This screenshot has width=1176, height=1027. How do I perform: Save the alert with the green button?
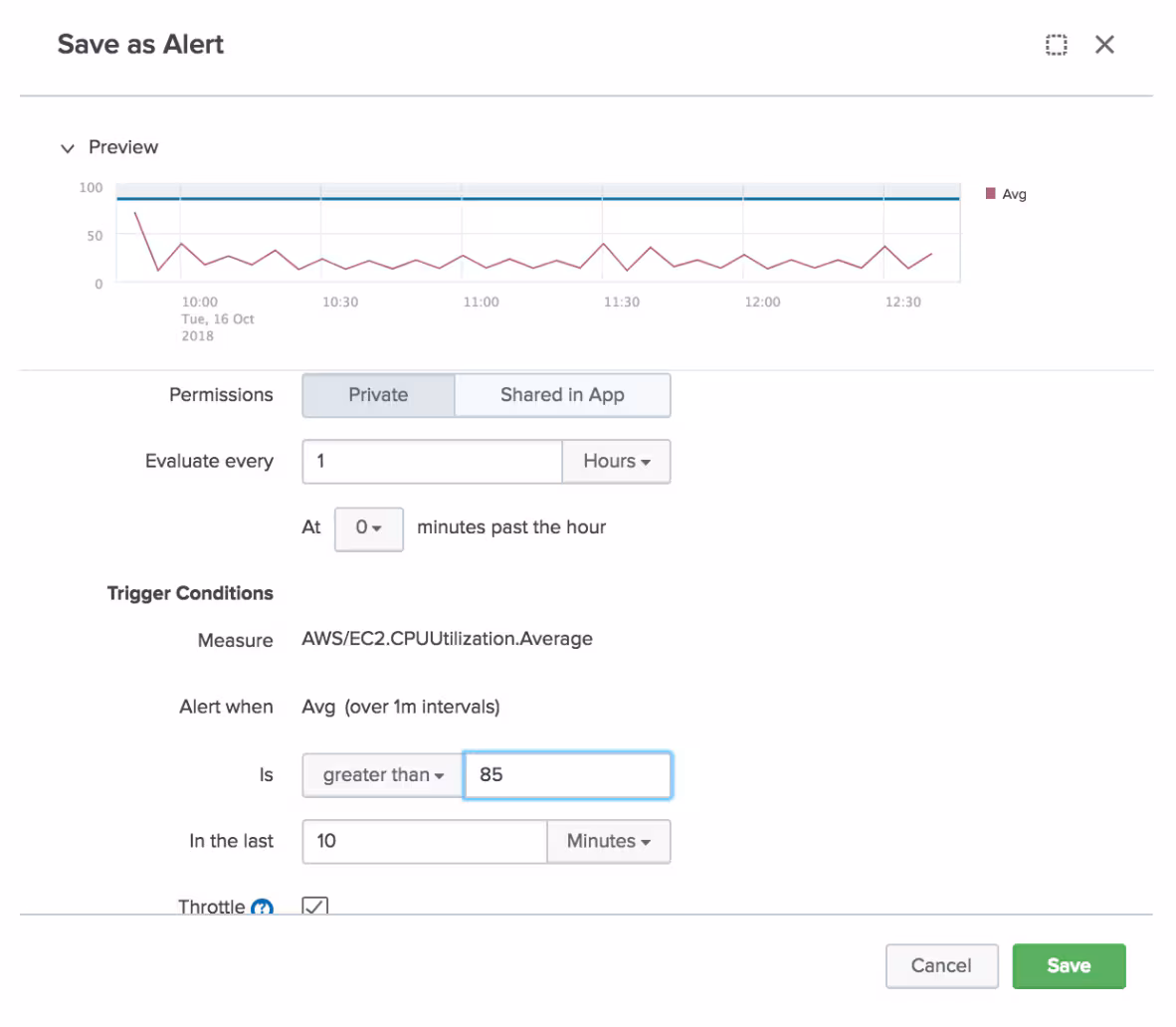1069,966
